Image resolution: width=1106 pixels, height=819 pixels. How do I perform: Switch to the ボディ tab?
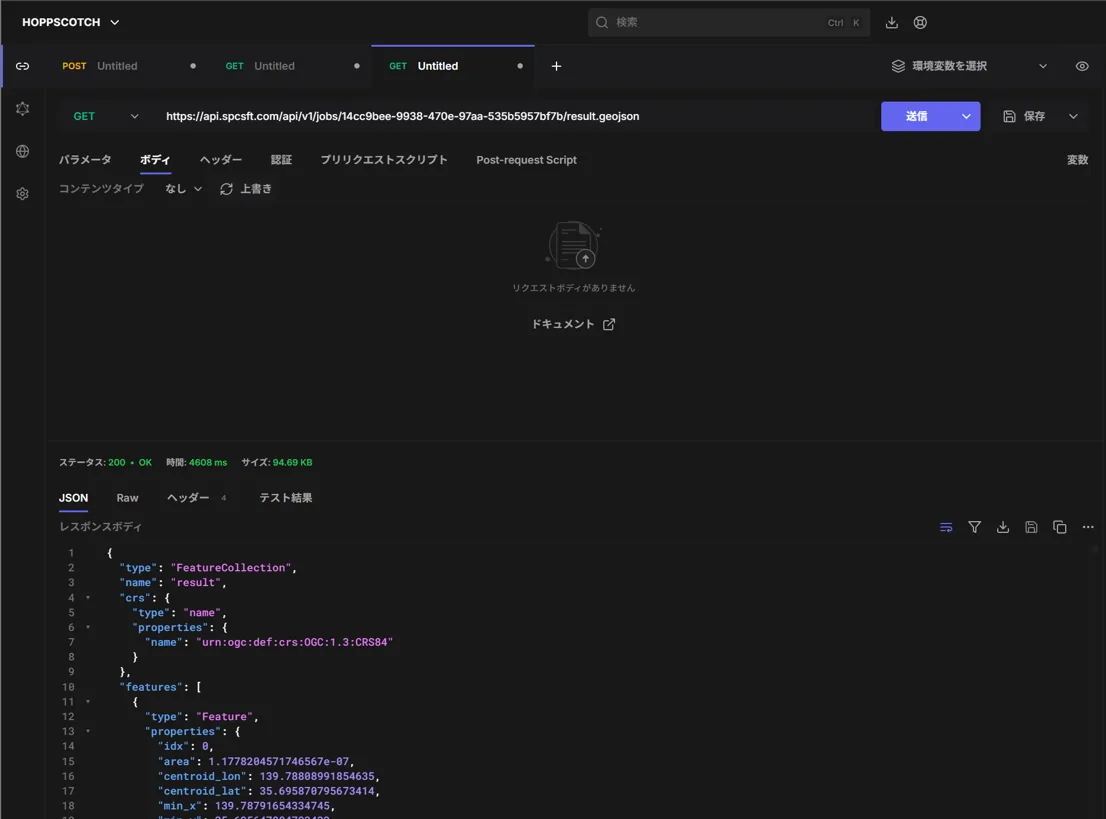click(x=155, y=160)
